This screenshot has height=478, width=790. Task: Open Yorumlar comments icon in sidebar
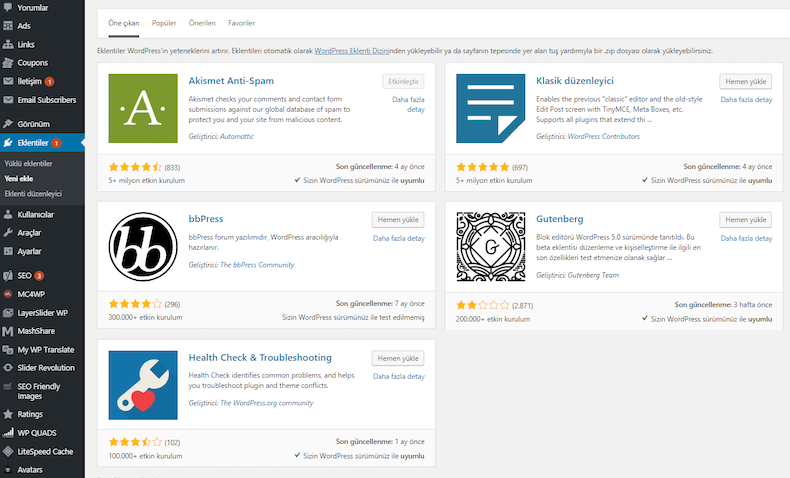8,8
